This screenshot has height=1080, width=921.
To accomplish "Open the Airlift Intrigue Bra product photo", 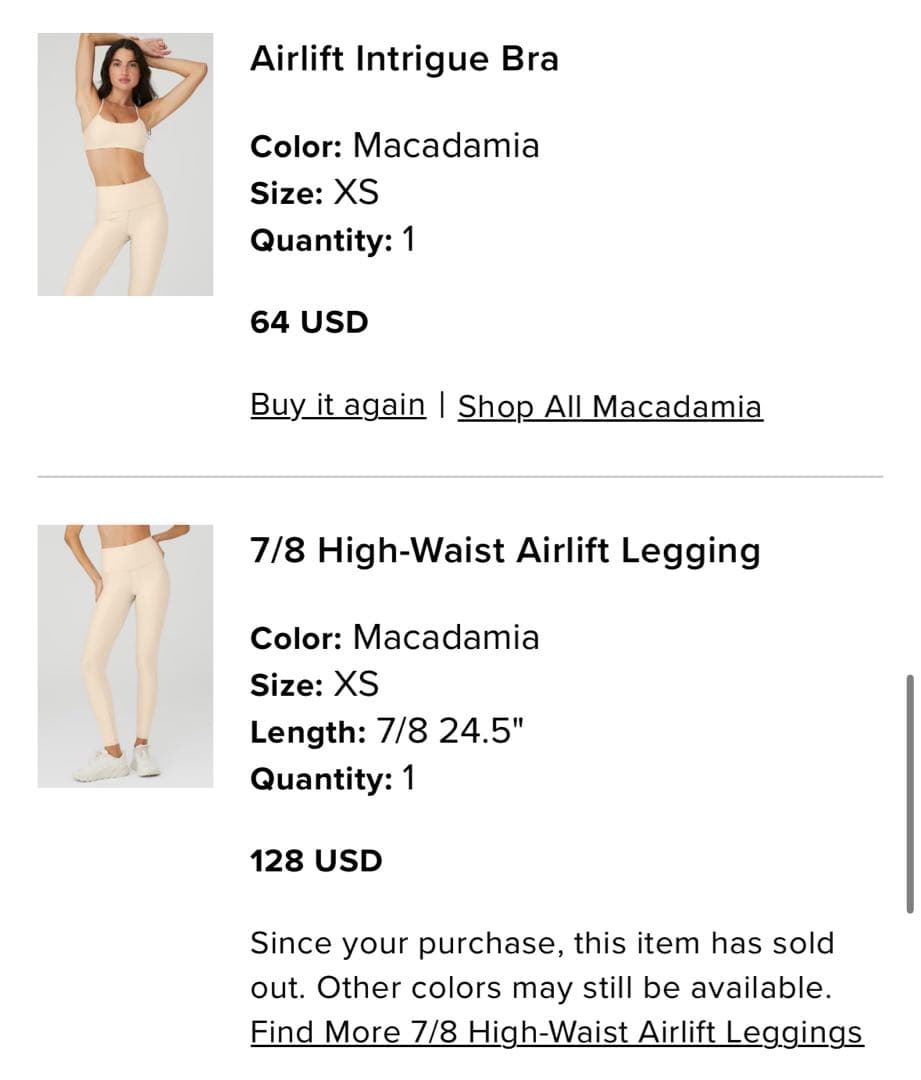I will (x=125, y=164).
